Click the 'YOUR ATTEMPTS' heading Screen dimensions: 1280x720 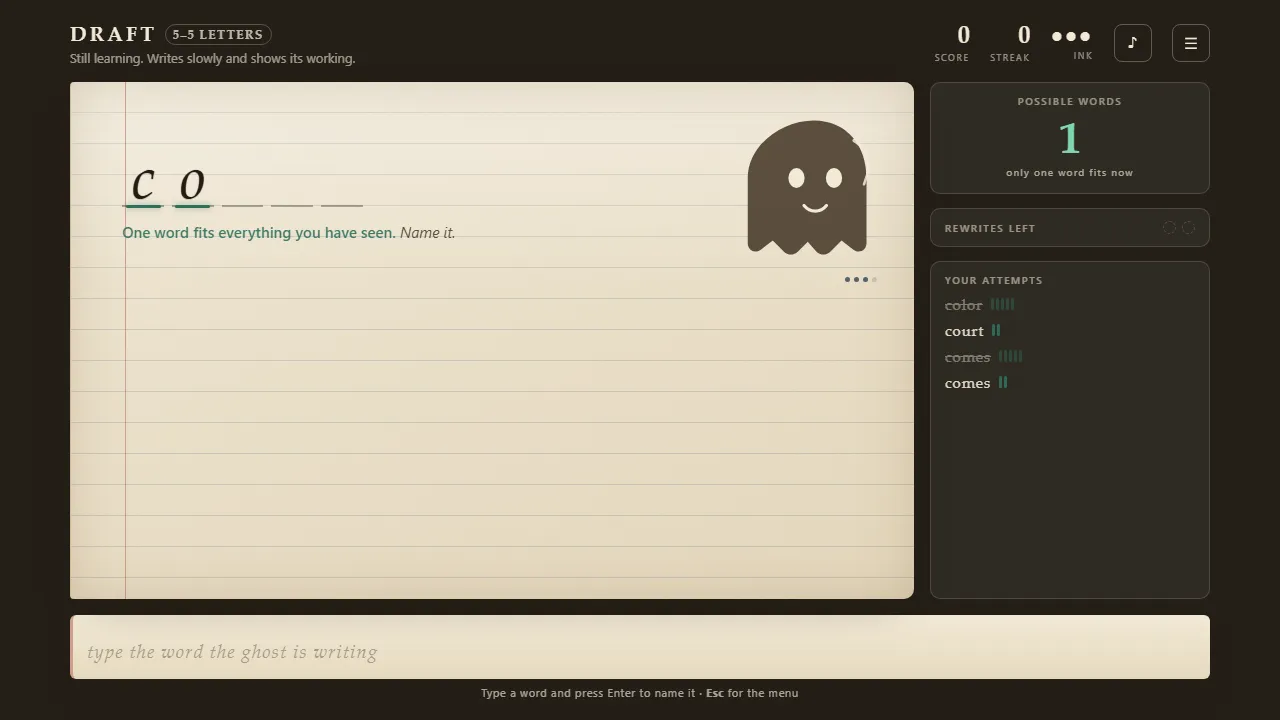[993, 280]
